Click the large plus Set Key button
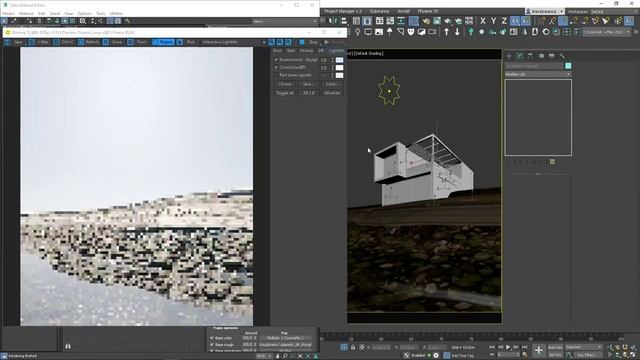The height and width of the screenshot is (360, 640). (539, 350)
